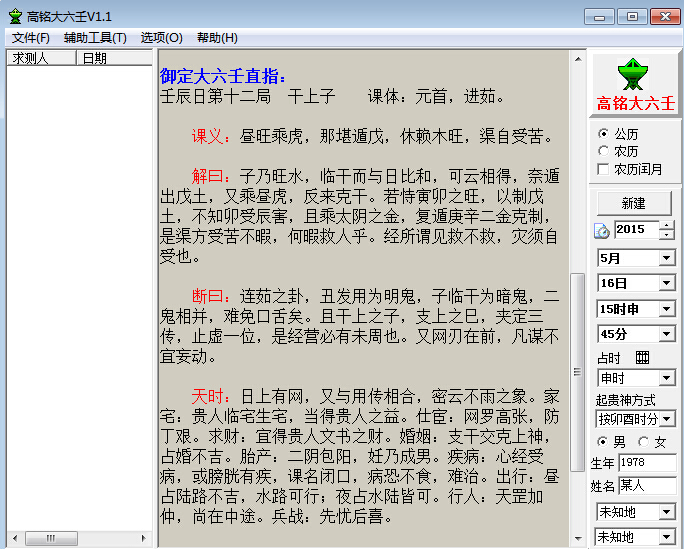Click the grid icon next to 占时
684x549 pixels.
(642, 358)
